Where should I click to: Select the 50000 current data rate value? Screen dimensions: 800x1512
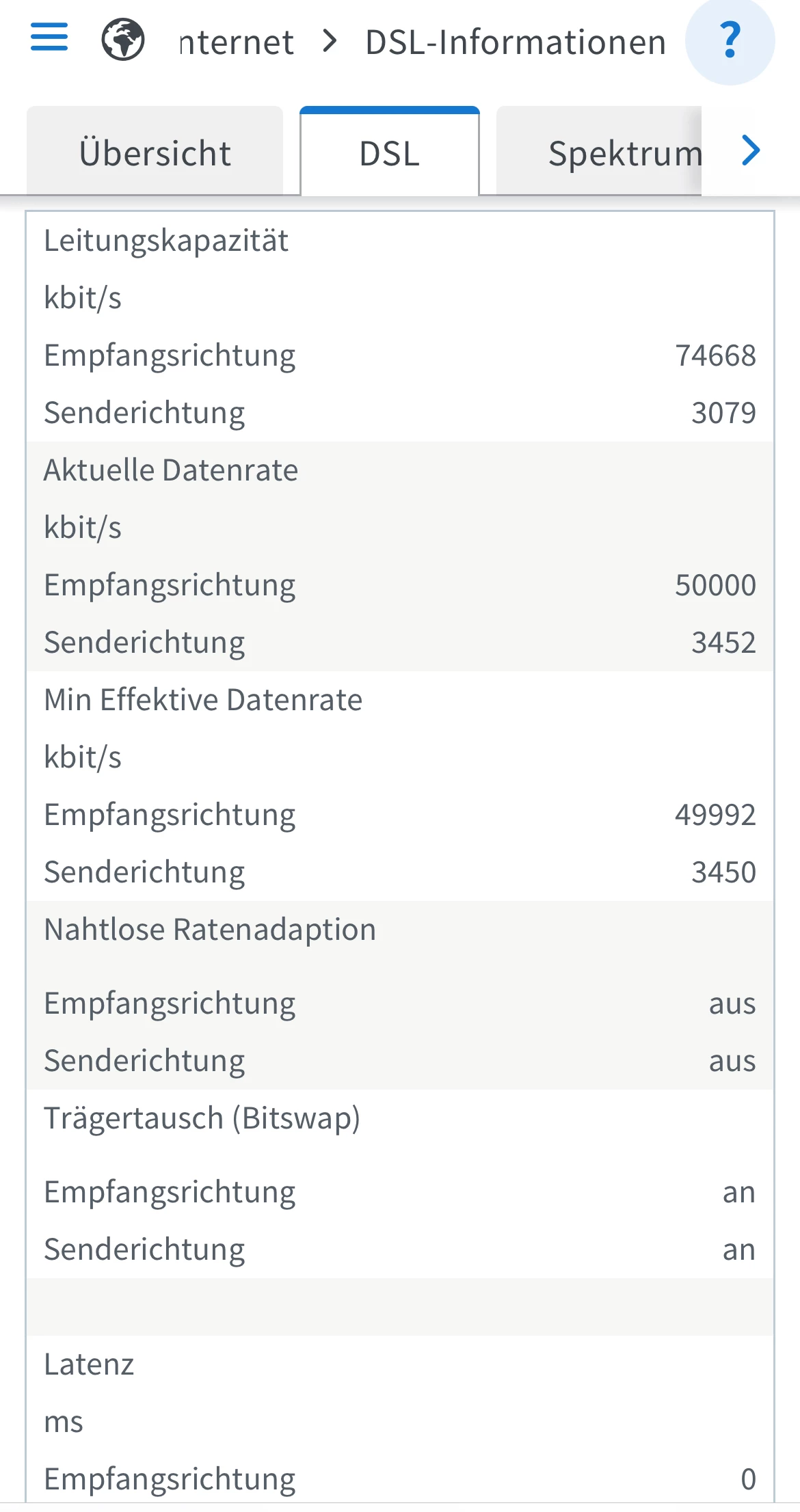pos(715,585)
